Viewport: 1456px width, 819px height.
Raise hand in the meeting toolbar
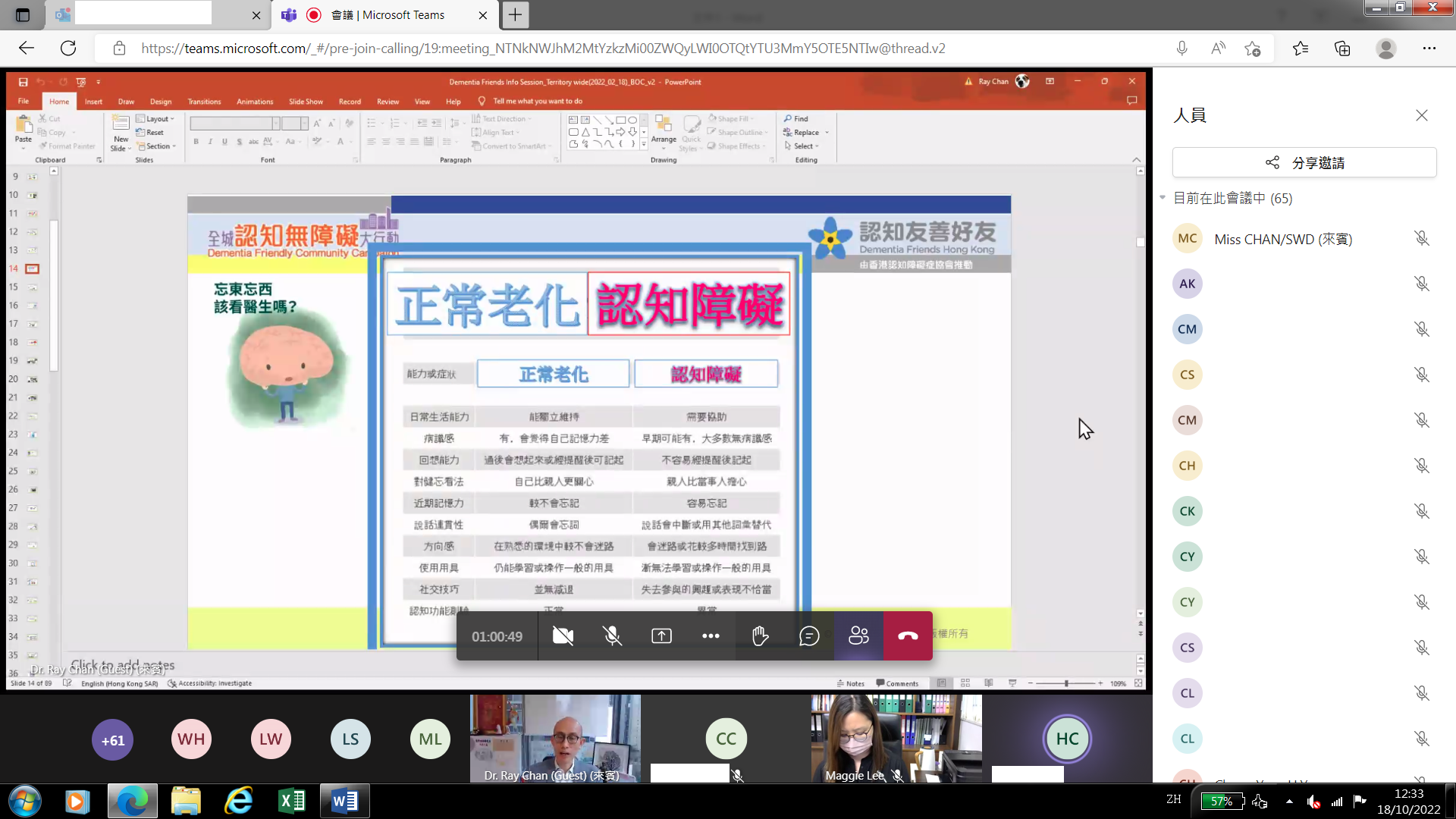(x=760, y=636)
